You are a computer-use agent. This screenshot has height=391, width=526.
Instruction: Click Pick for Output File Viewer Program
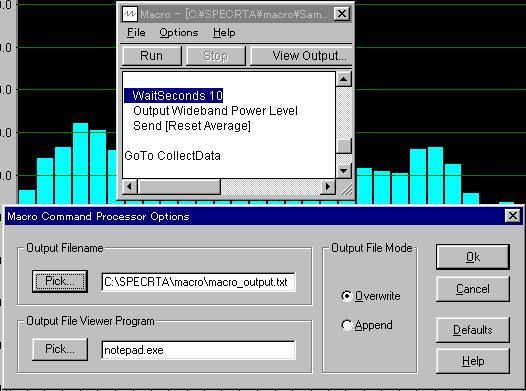[x=60, y=349]
